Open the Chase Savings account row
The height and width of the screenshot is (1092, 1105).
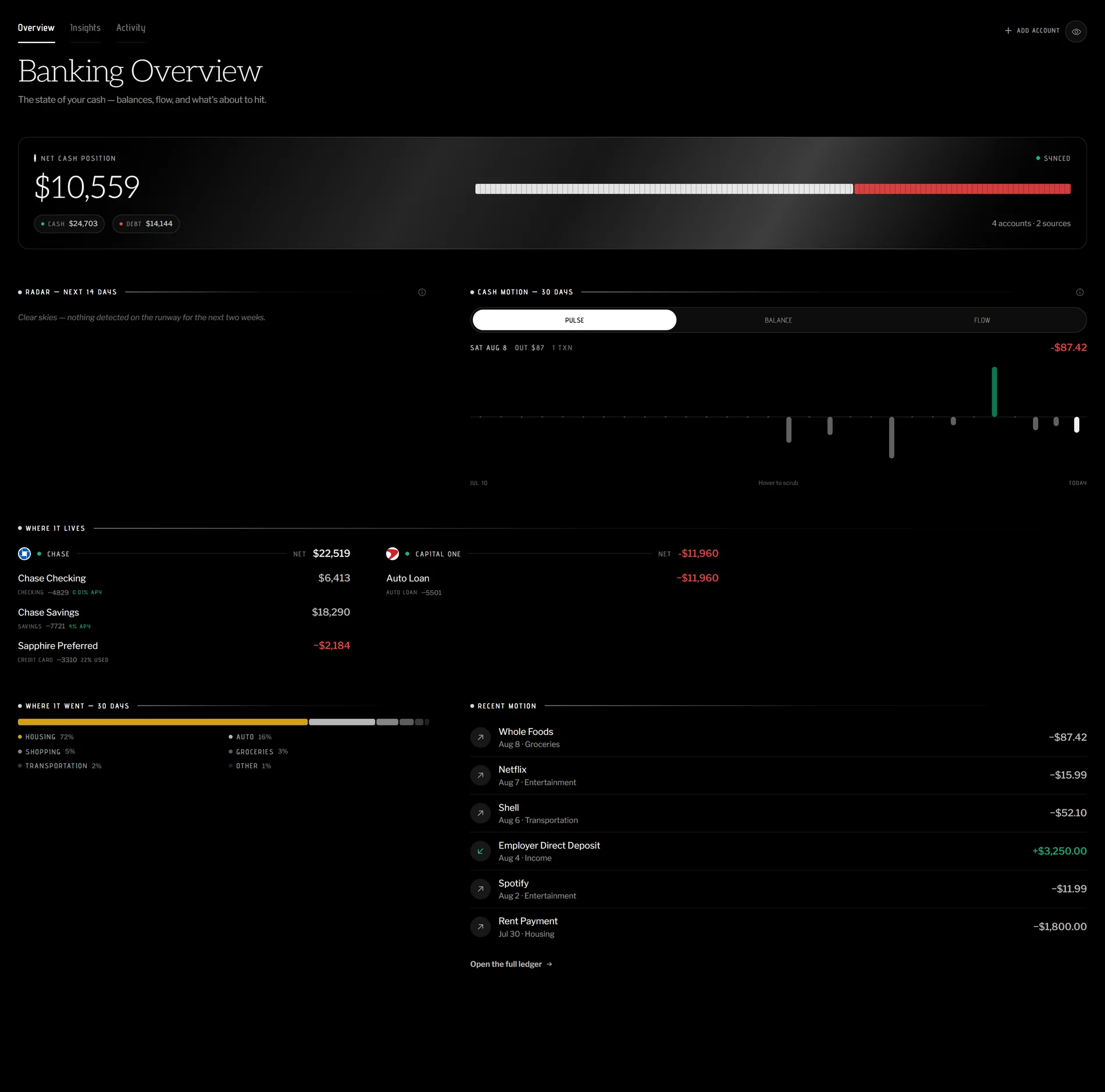184,619
